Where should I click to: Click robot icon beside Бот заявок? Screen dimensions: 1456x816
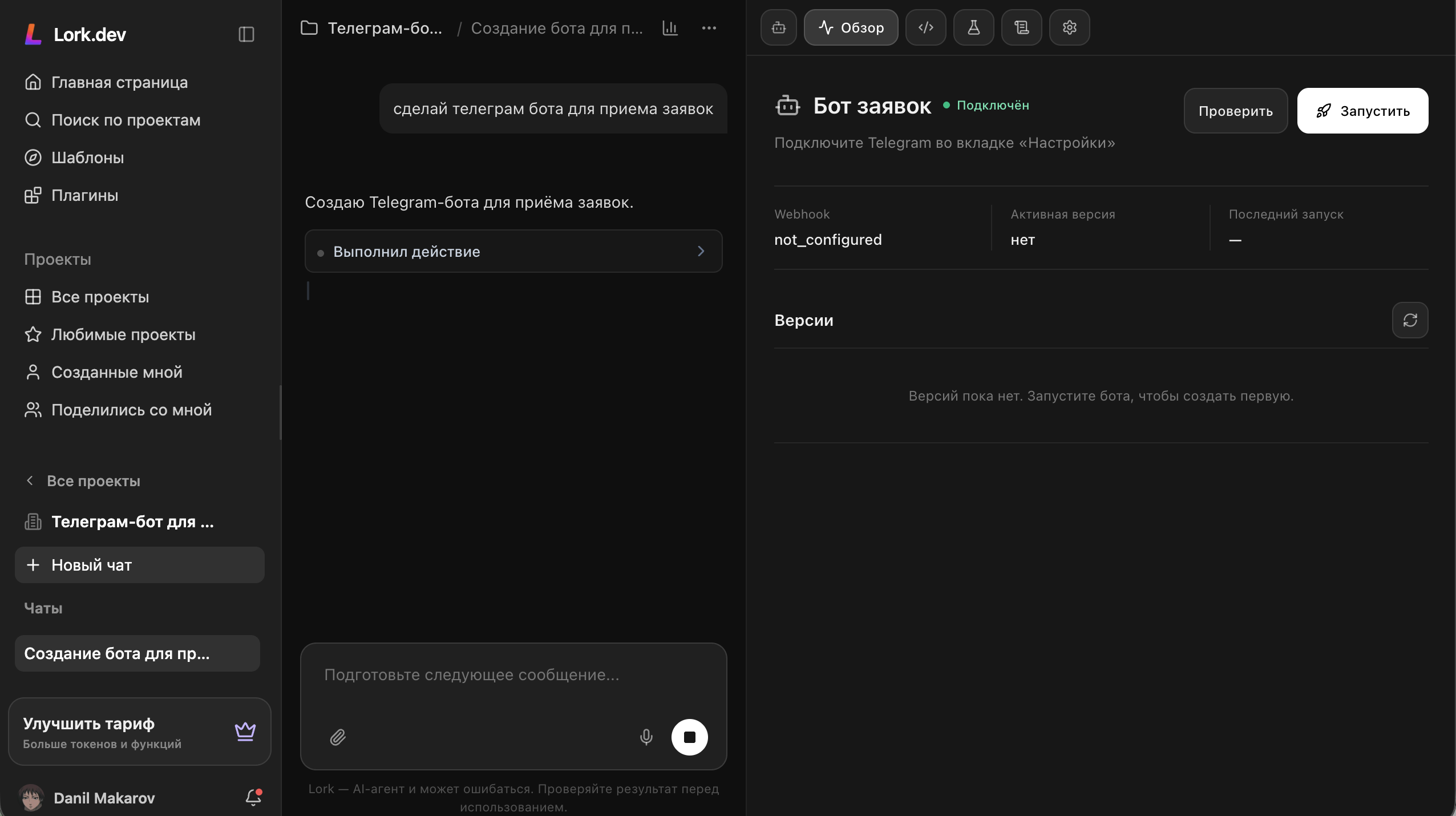tap(787, 106)
